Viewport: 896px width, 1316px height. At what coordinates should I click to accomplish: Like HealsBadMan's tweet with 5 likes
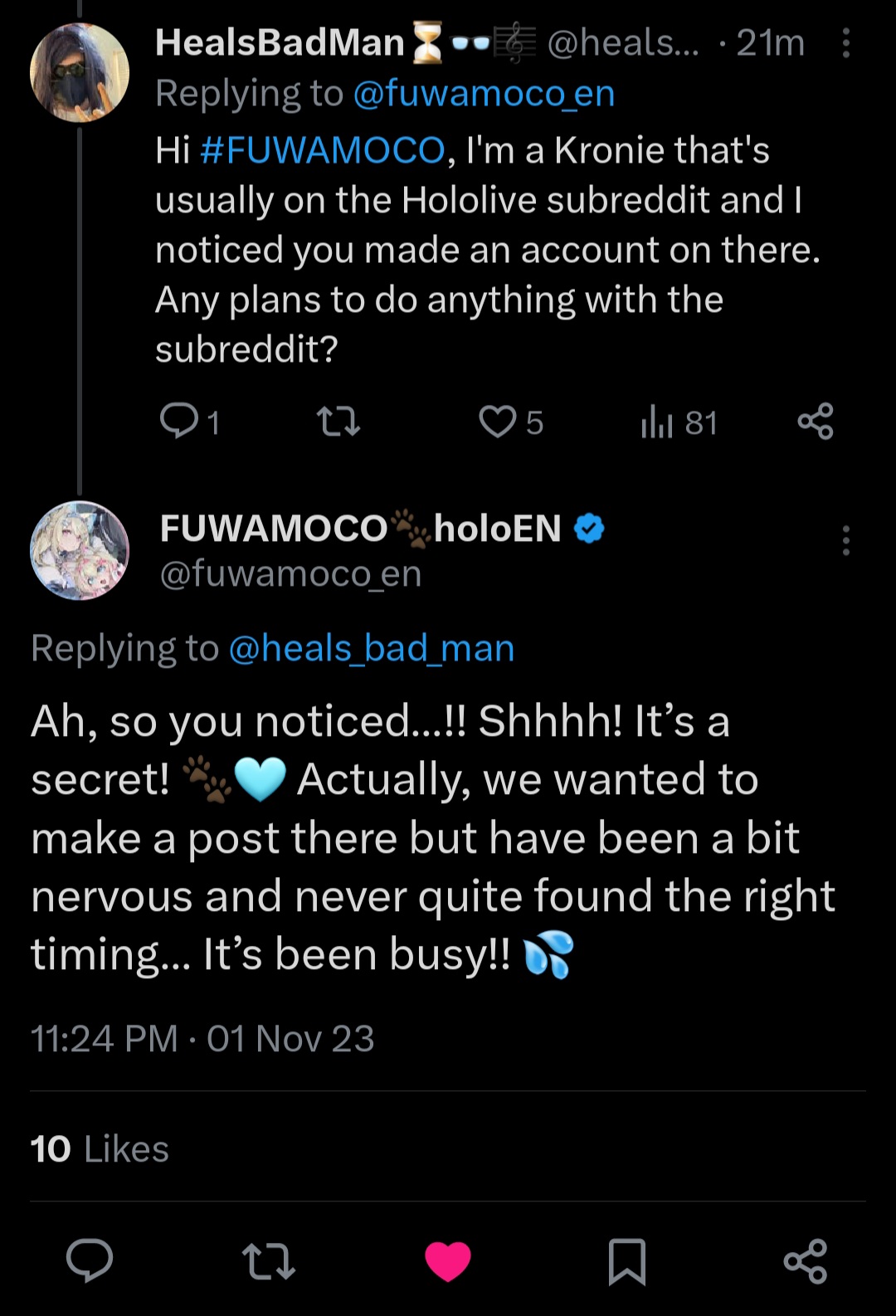tap(498, 422)
